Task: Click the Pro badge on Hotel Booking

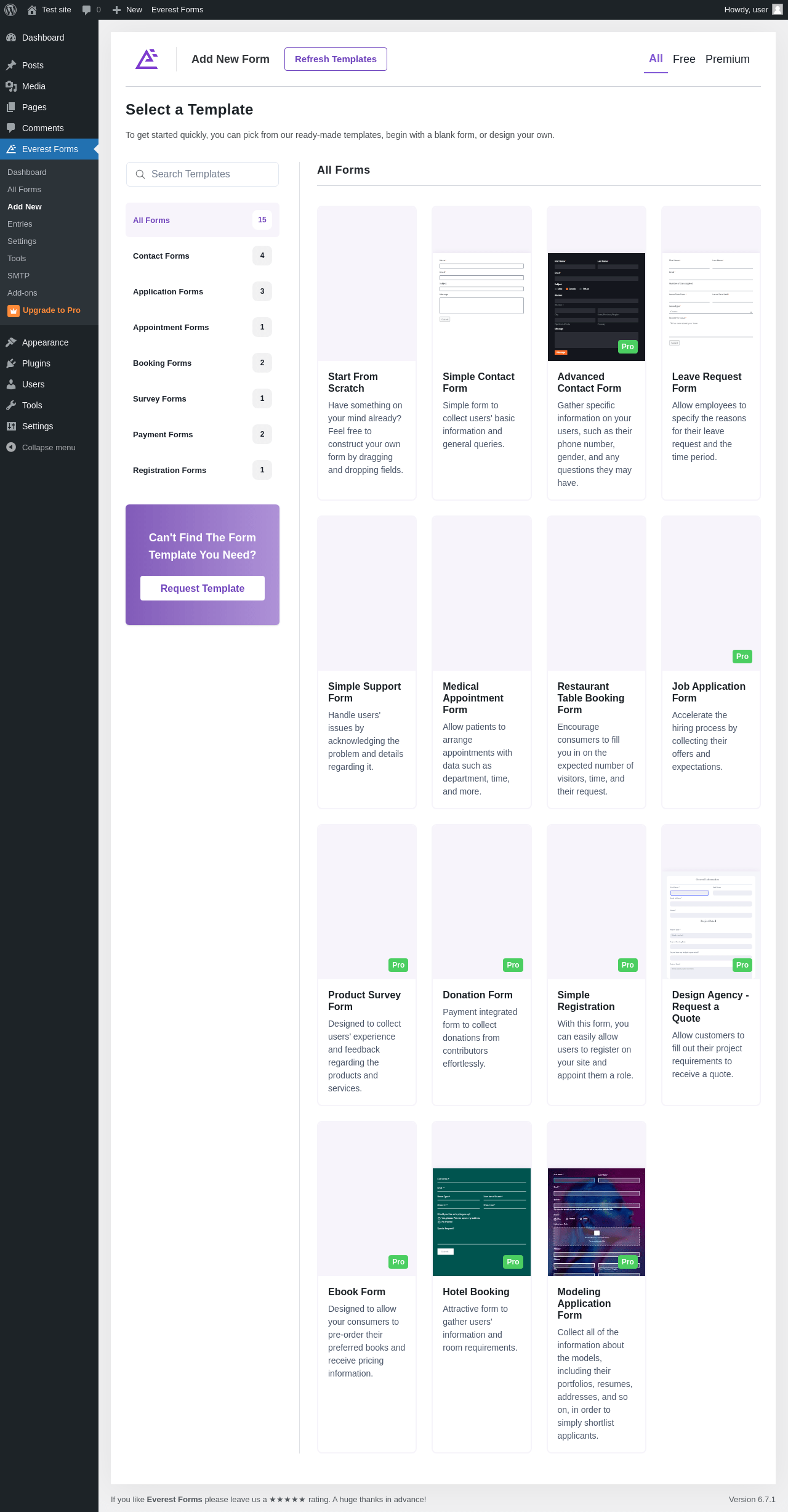Action: click(x=513, y=1262)
